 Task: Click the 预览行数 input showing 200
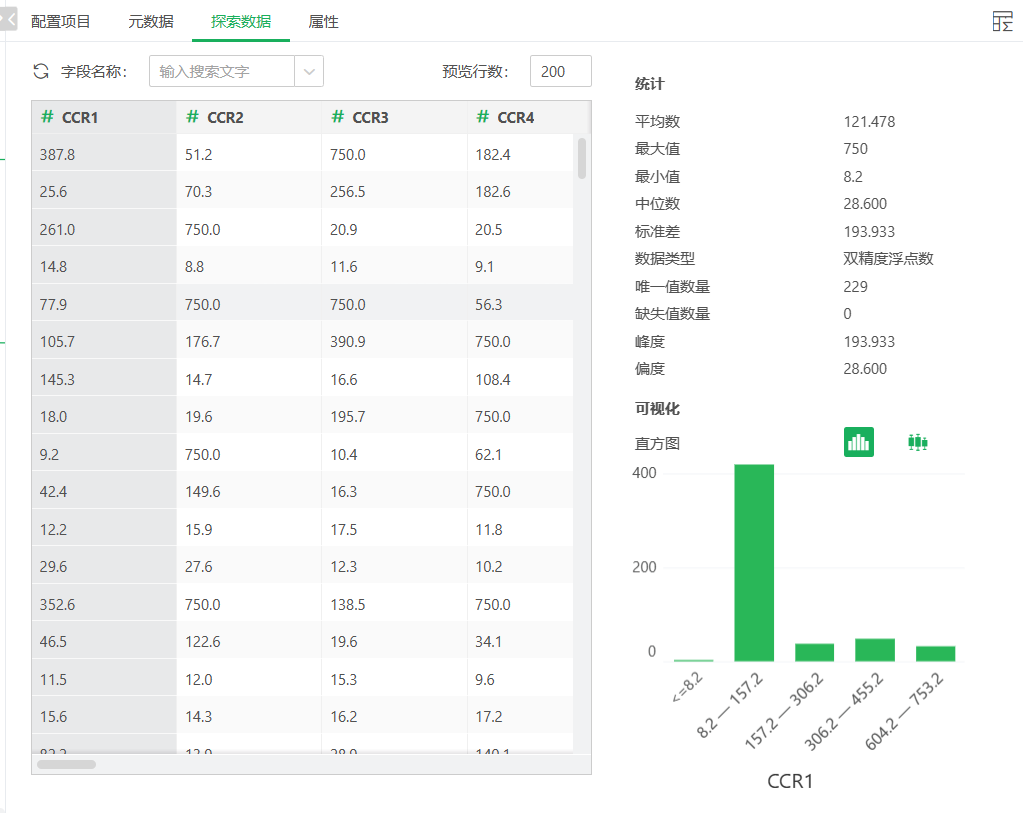(x=559, y=71)
